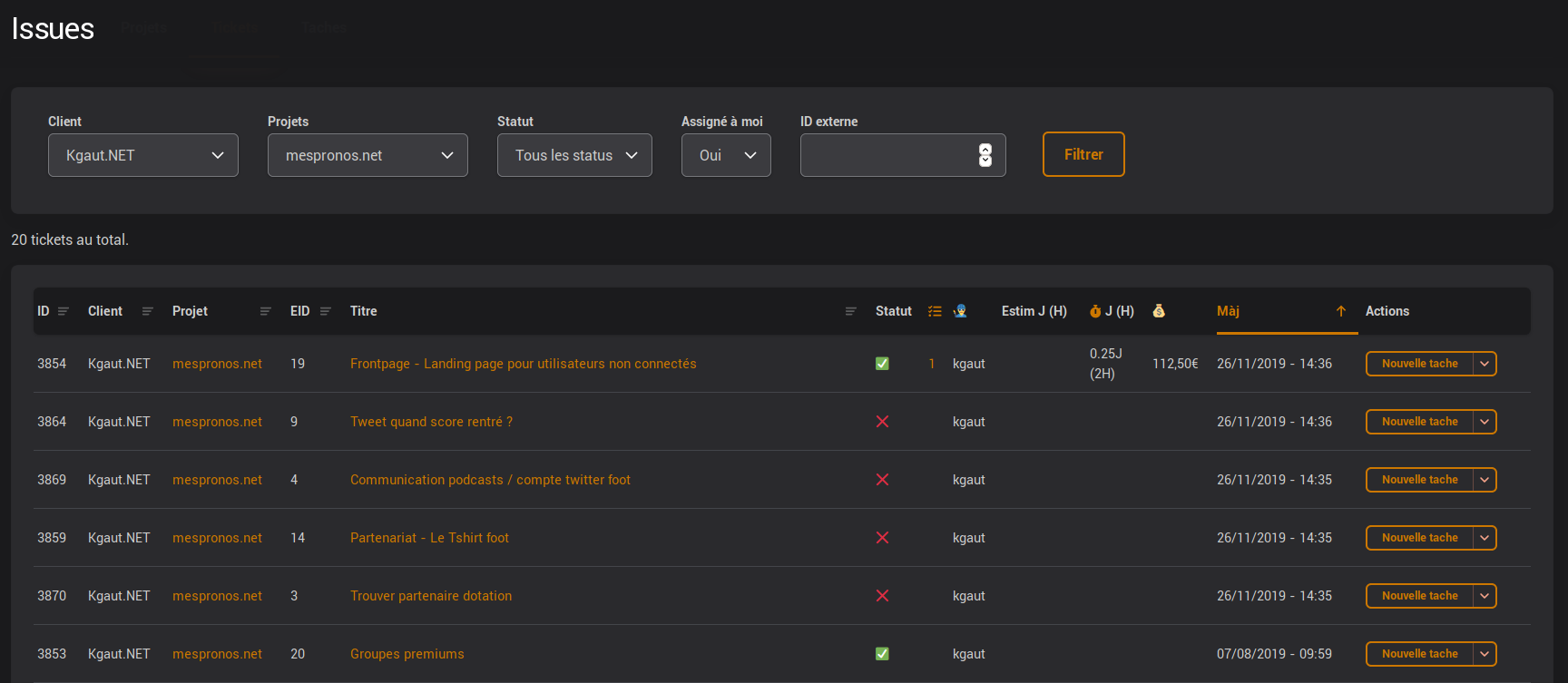
Task: Open the Trouver partenaire dotation ticket link
Action: [x=431, y=596]
